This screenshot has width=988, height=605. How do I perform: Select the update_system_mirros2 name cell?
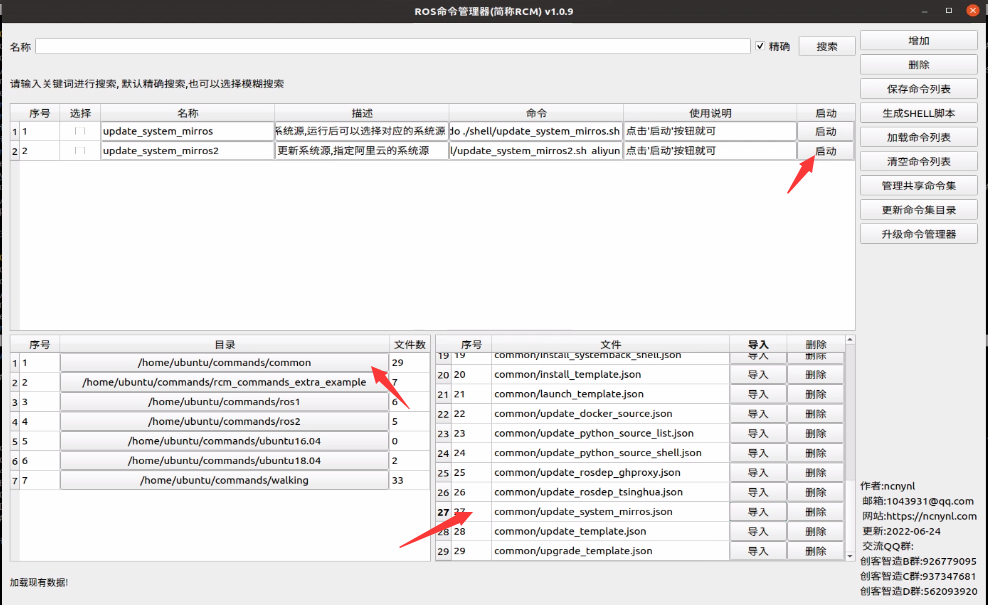tap(187, 151)
